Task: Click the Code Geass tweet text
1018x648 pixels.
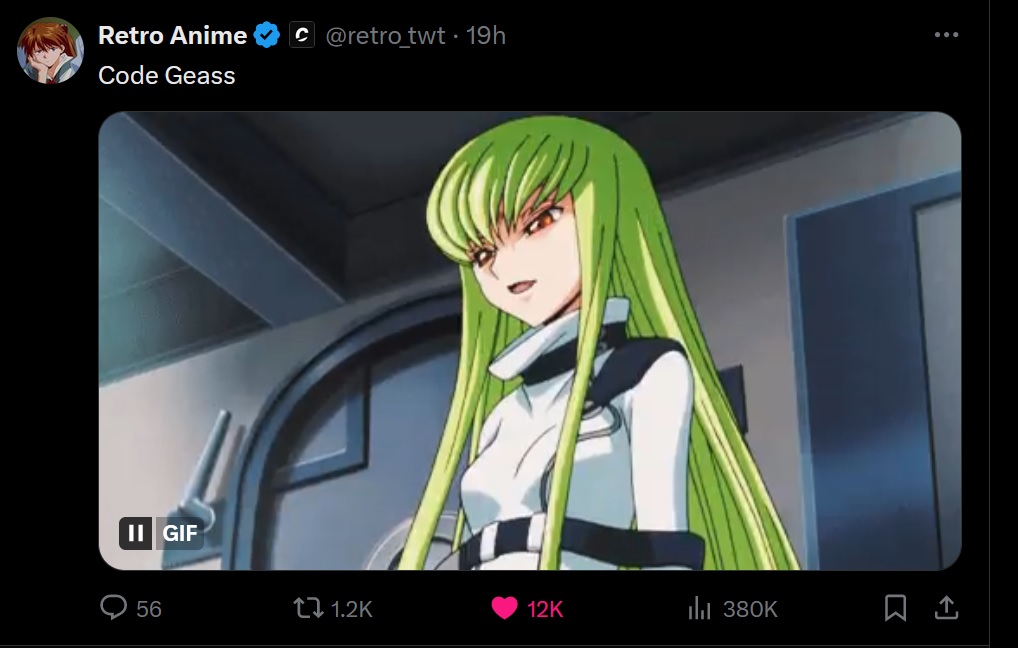Action: [166, 75]
